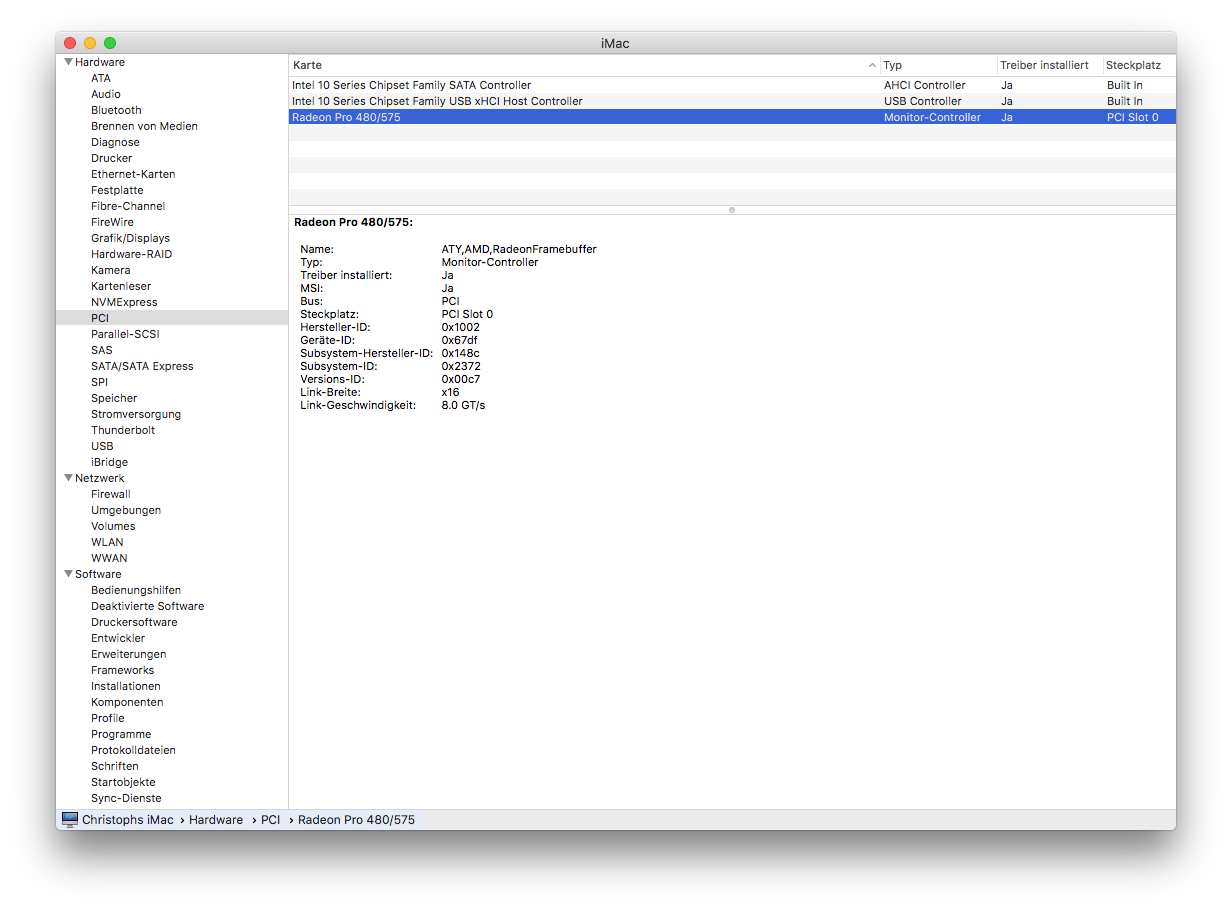
Task: Select Komponenten entry
Action: (x=127, y=702)
